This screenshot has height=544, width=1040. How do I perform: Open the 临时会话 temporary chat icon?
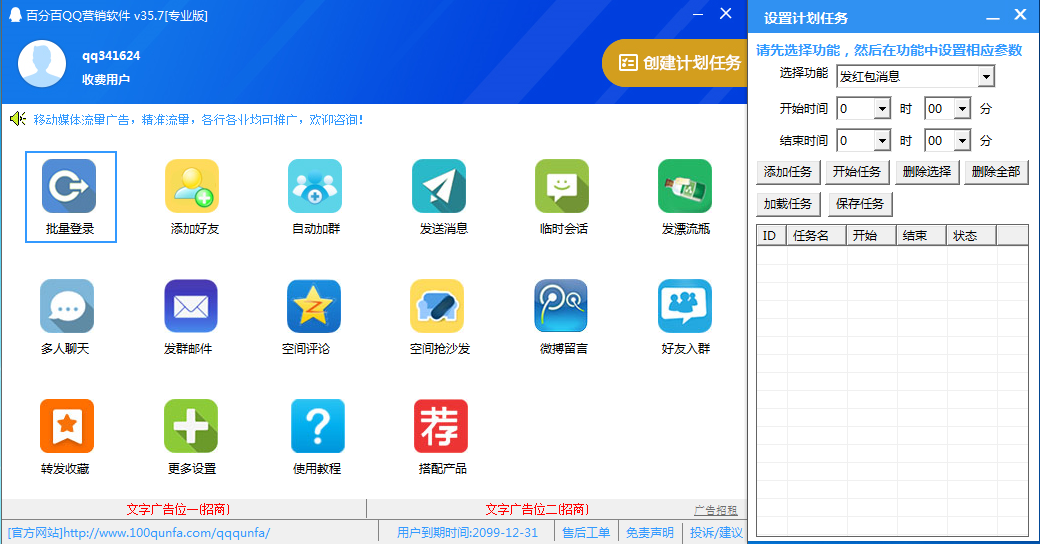tap(562, 186)
